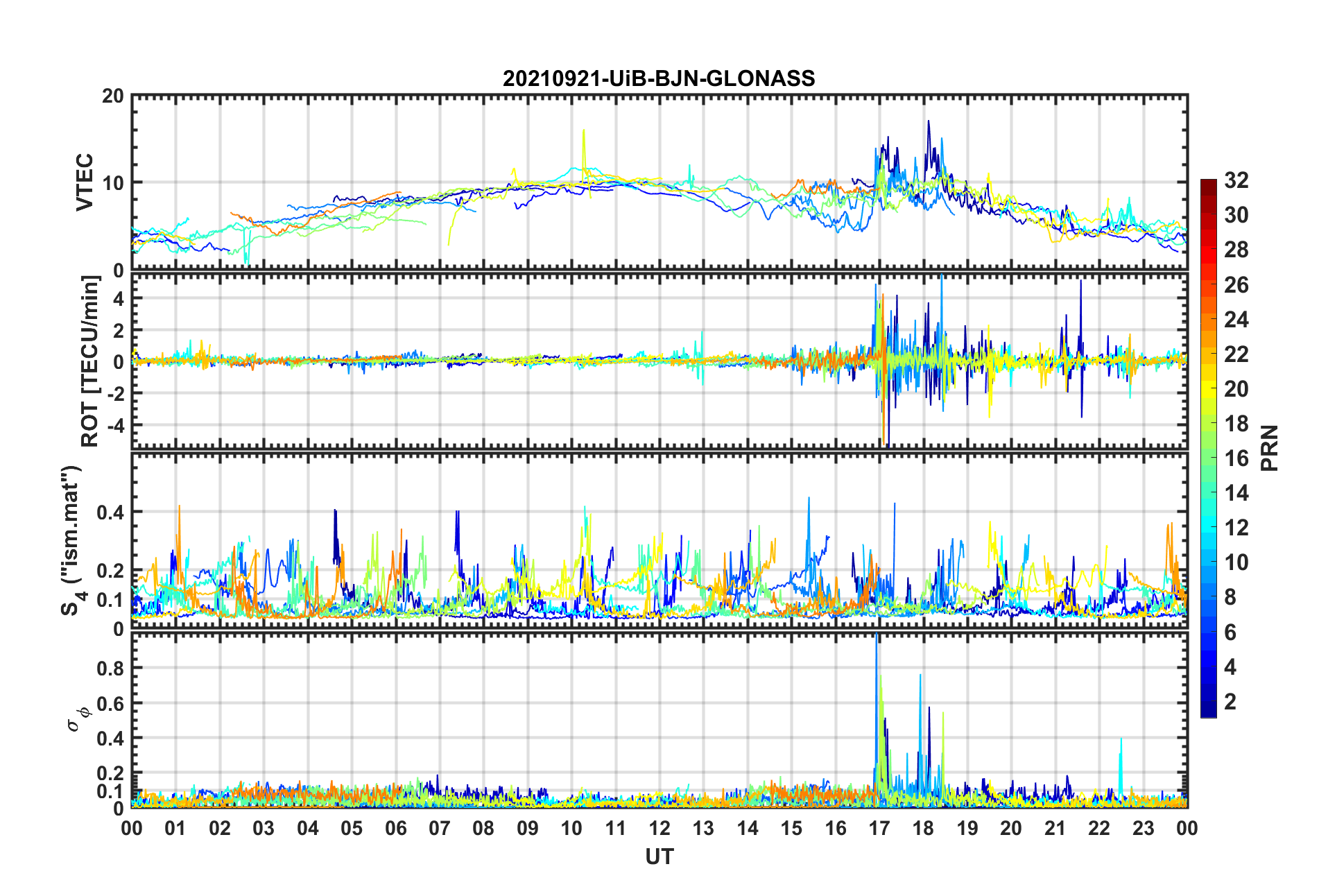Click the 12 hour tick label
This screenshot has width=1319, height=896.
pyautogui.click(x=659, y=829)
